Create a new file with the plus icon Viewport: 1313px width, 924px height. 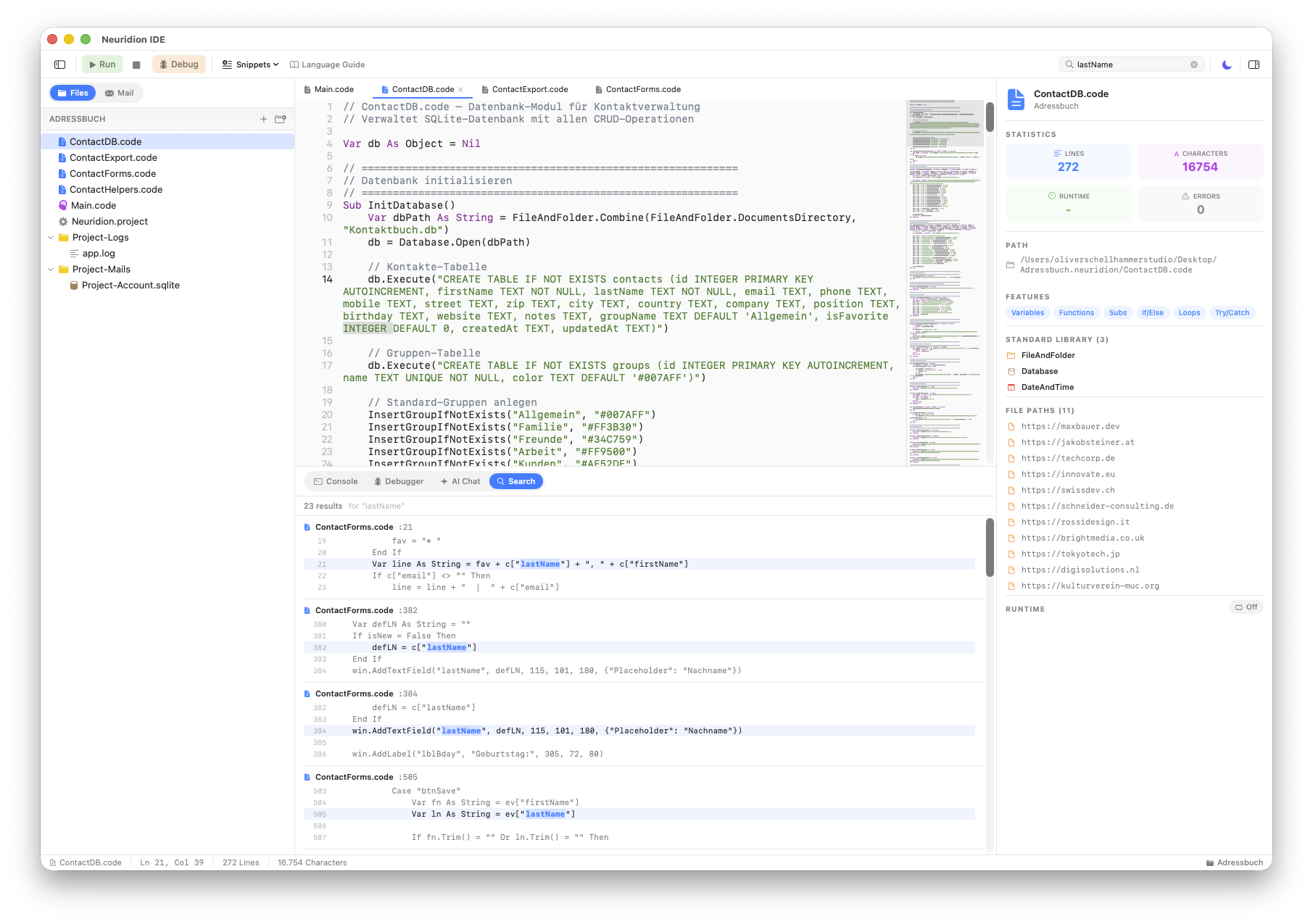pyautogui.click(x=263, y=119)
